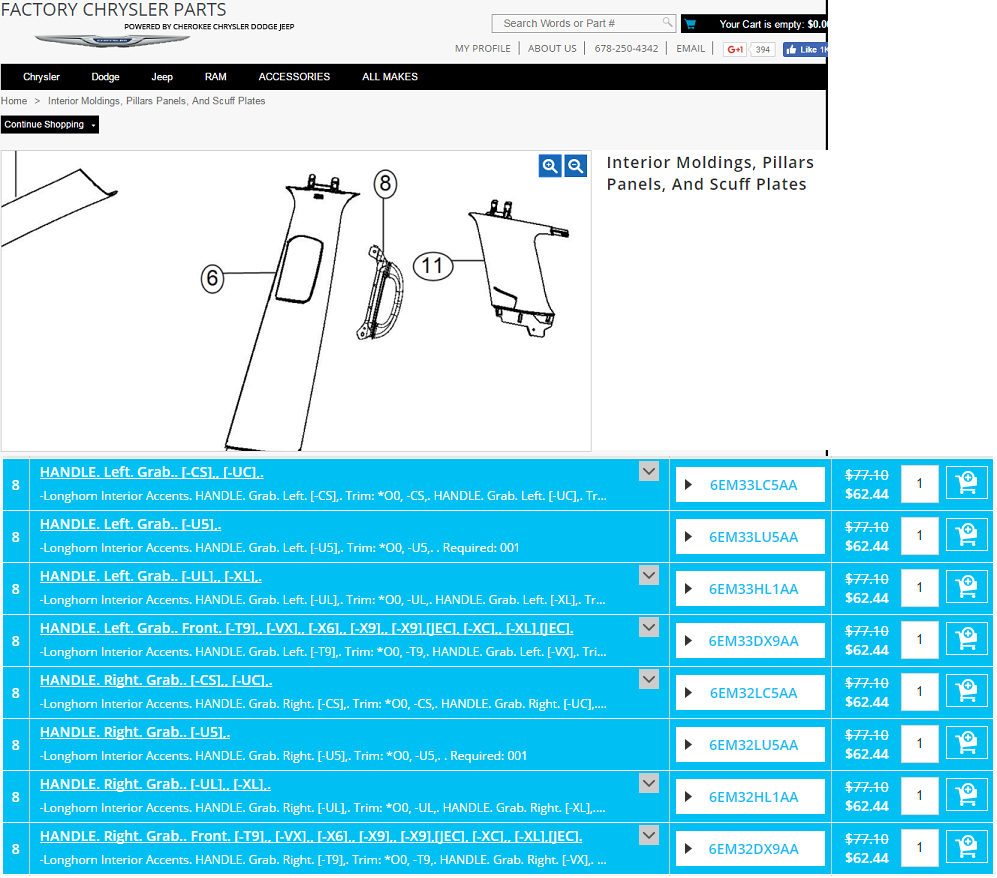
Task: Click callout number 11 in diagram
Action: [433, 266]
